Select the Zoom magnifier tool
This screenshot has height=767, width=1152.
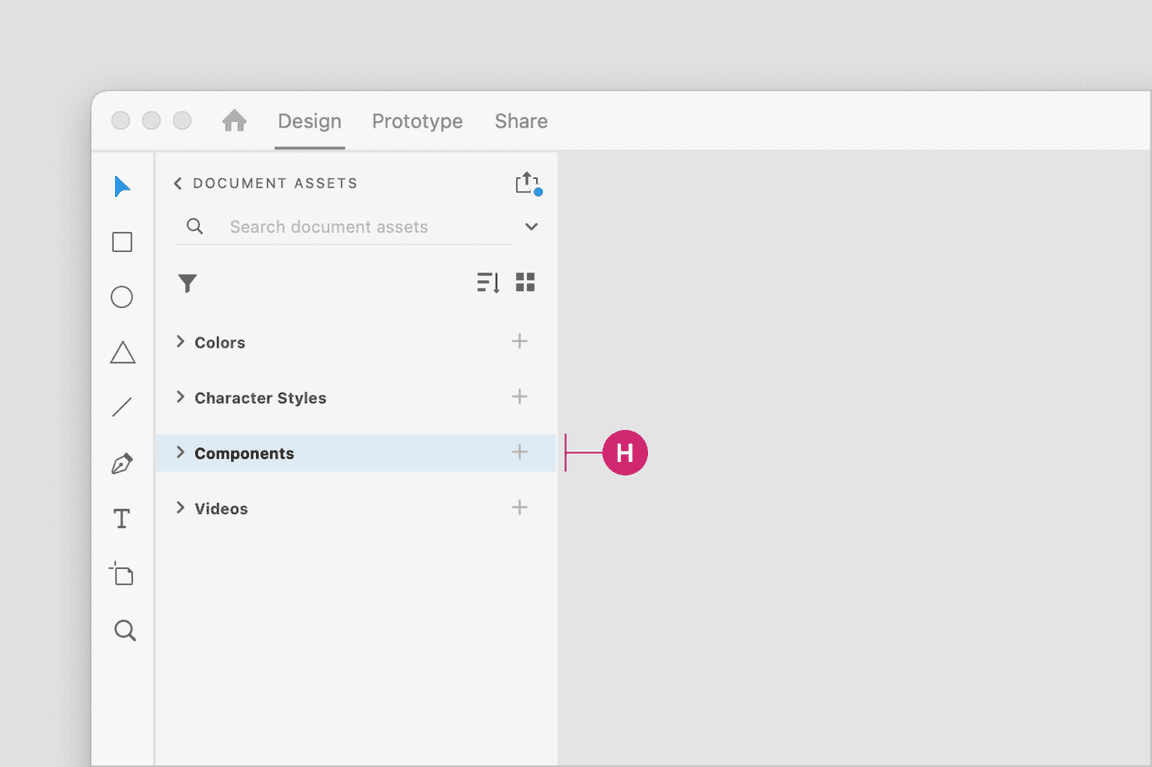[124, 631]
